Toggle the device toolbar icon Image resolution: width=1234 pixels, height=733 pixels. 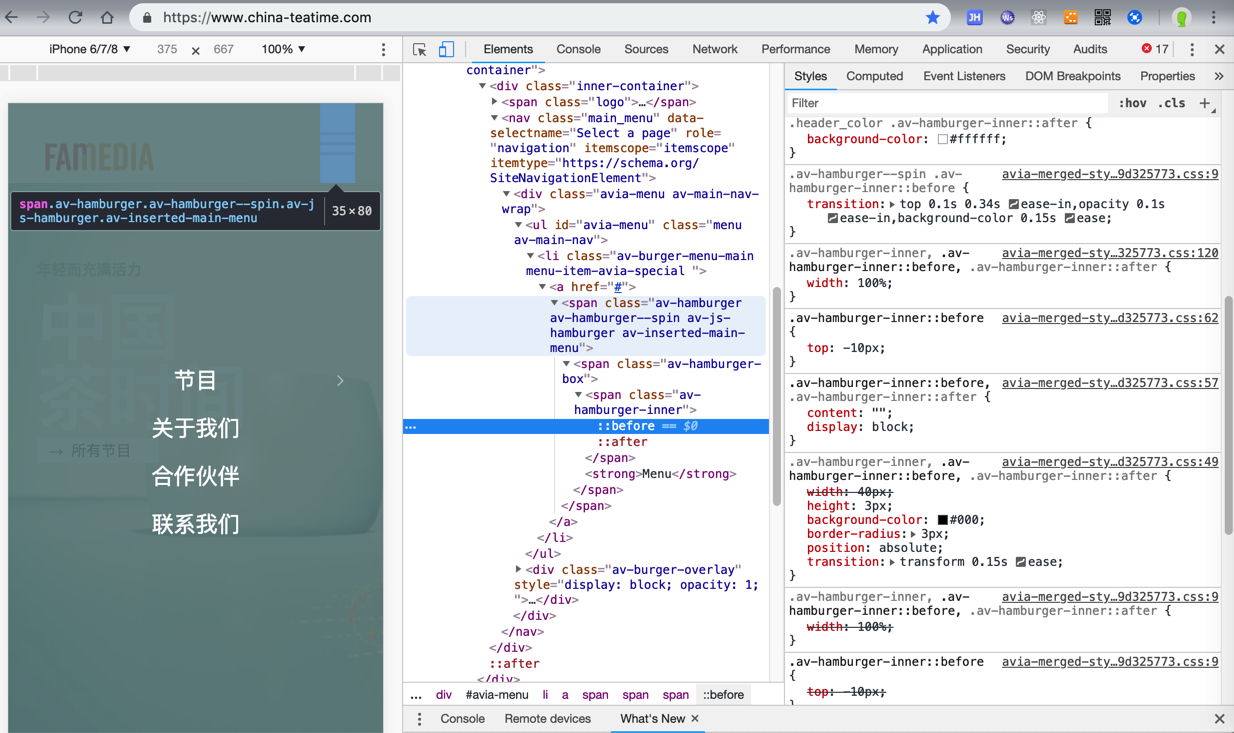point(446,49)
